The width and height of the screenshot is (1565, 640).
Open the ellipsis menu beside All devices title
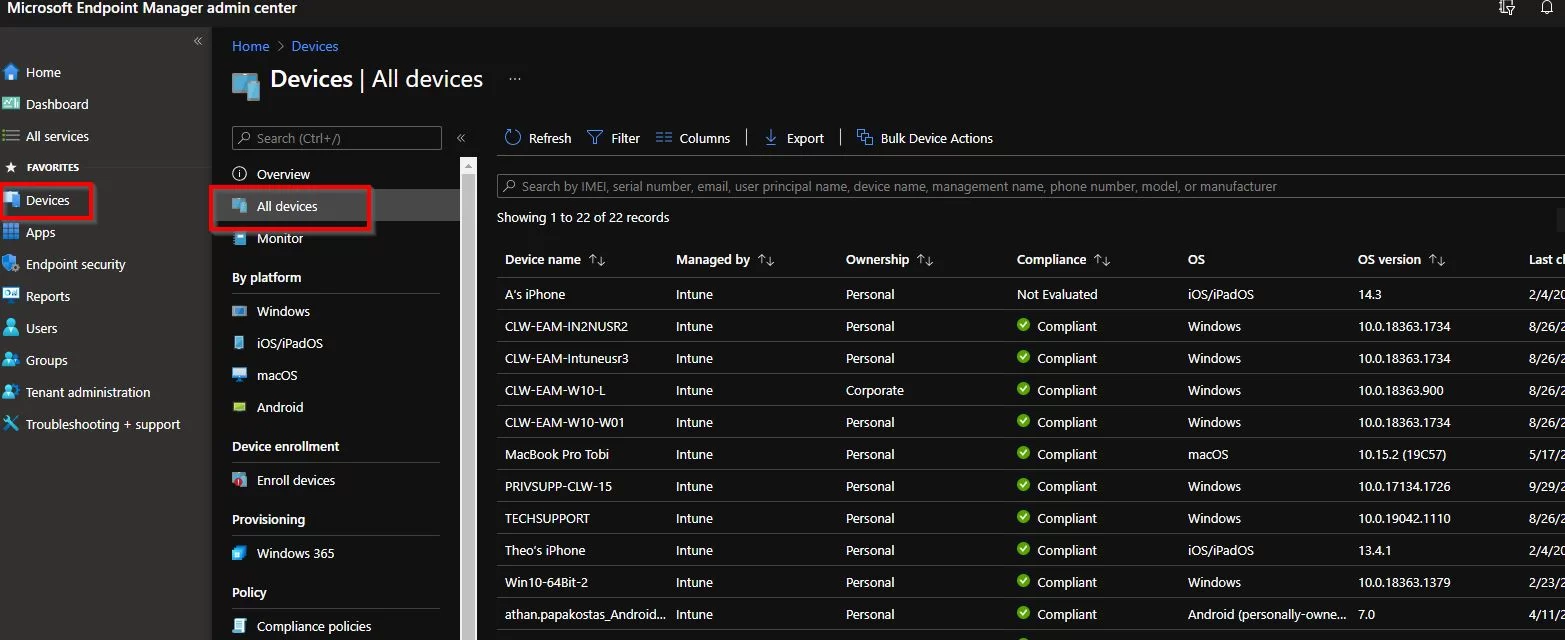pos(515,79)
